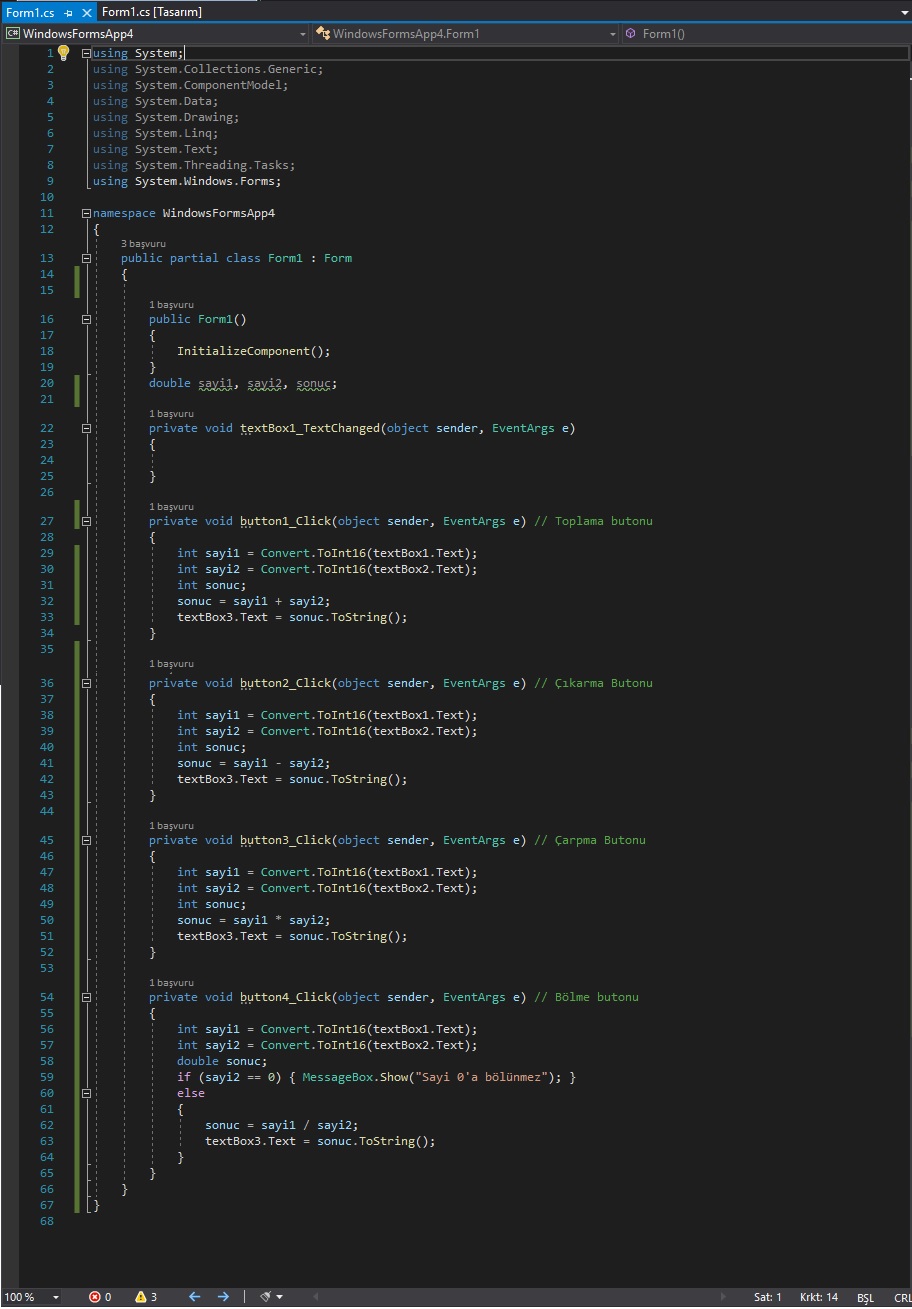Navigate backward with the left arrow
This screenshot has height=1309, width=912.
(x=195, y=1297)
